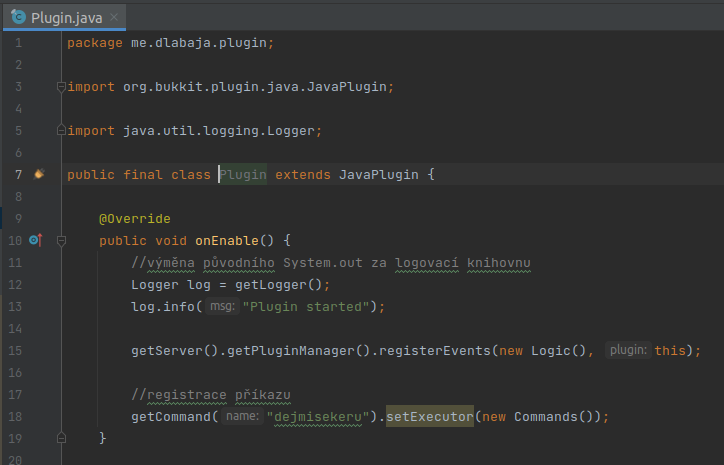Click the comment //registrace příkazu
Image resolution: width=724 pixels, height=465 pixels.
pyautogui.click(x=211, y=395)
